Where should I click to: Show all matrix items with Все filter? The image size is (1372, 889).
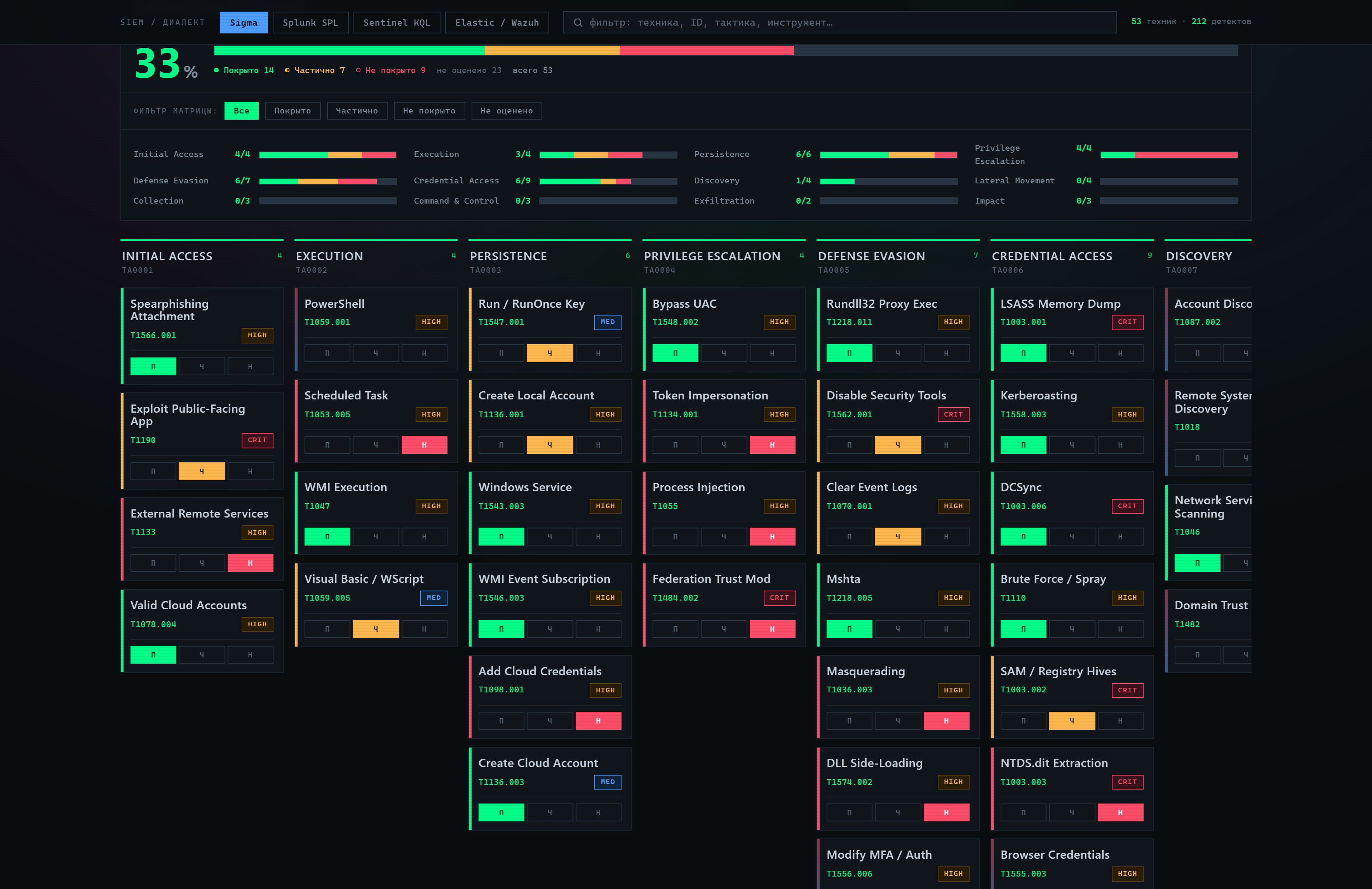pyautogui.click(x=242, y=111)
